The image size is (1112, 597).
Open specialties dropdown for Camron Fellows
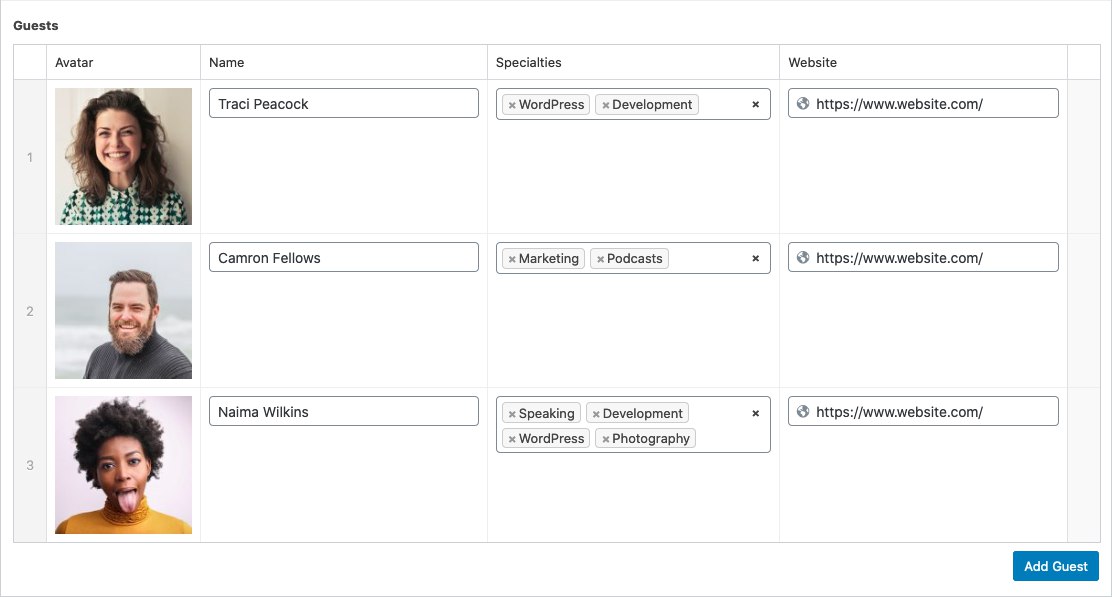[708, 258]
